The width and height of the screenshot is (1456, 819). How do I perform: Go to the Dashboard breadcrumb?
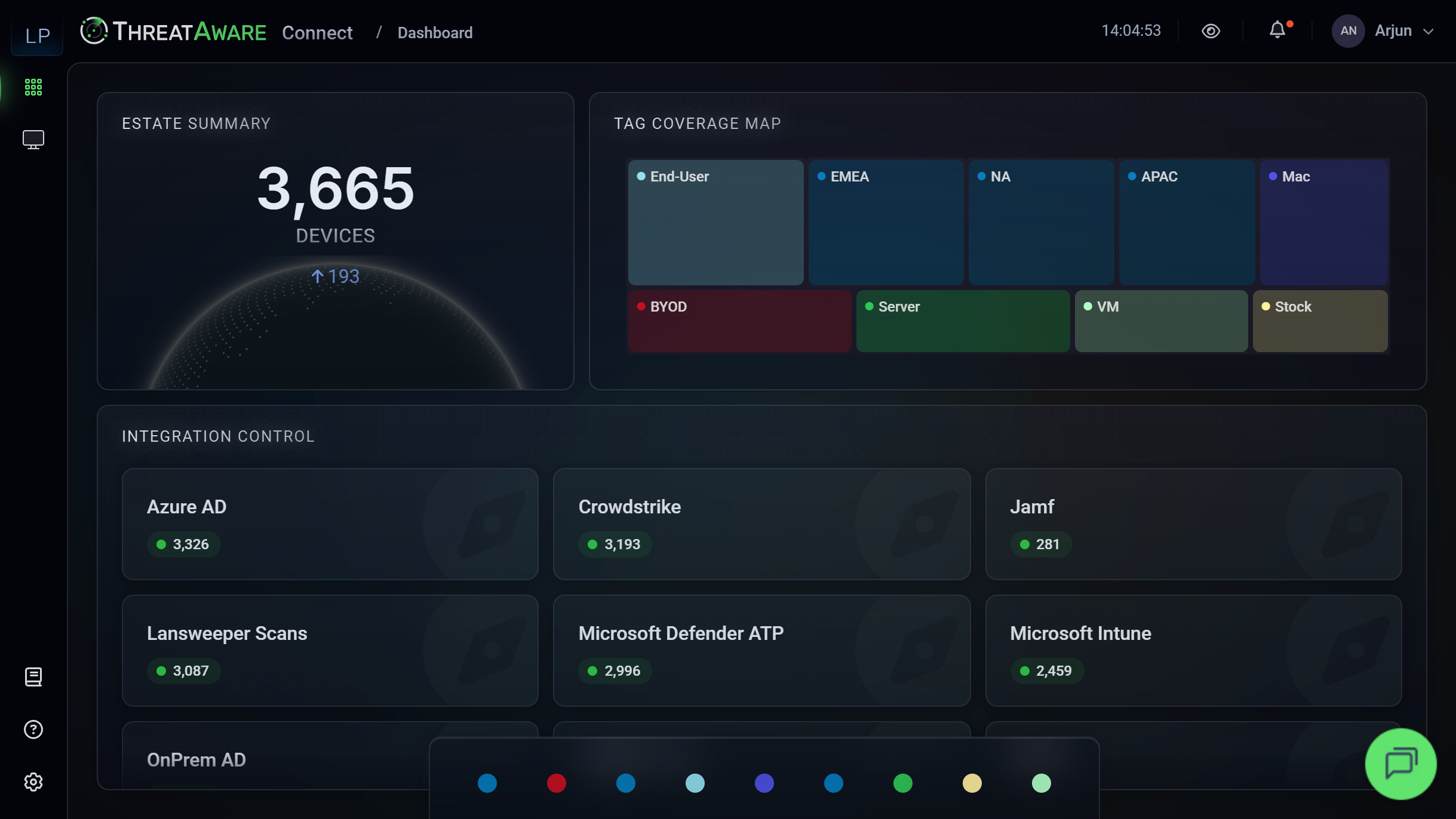[x=435, y=33]
